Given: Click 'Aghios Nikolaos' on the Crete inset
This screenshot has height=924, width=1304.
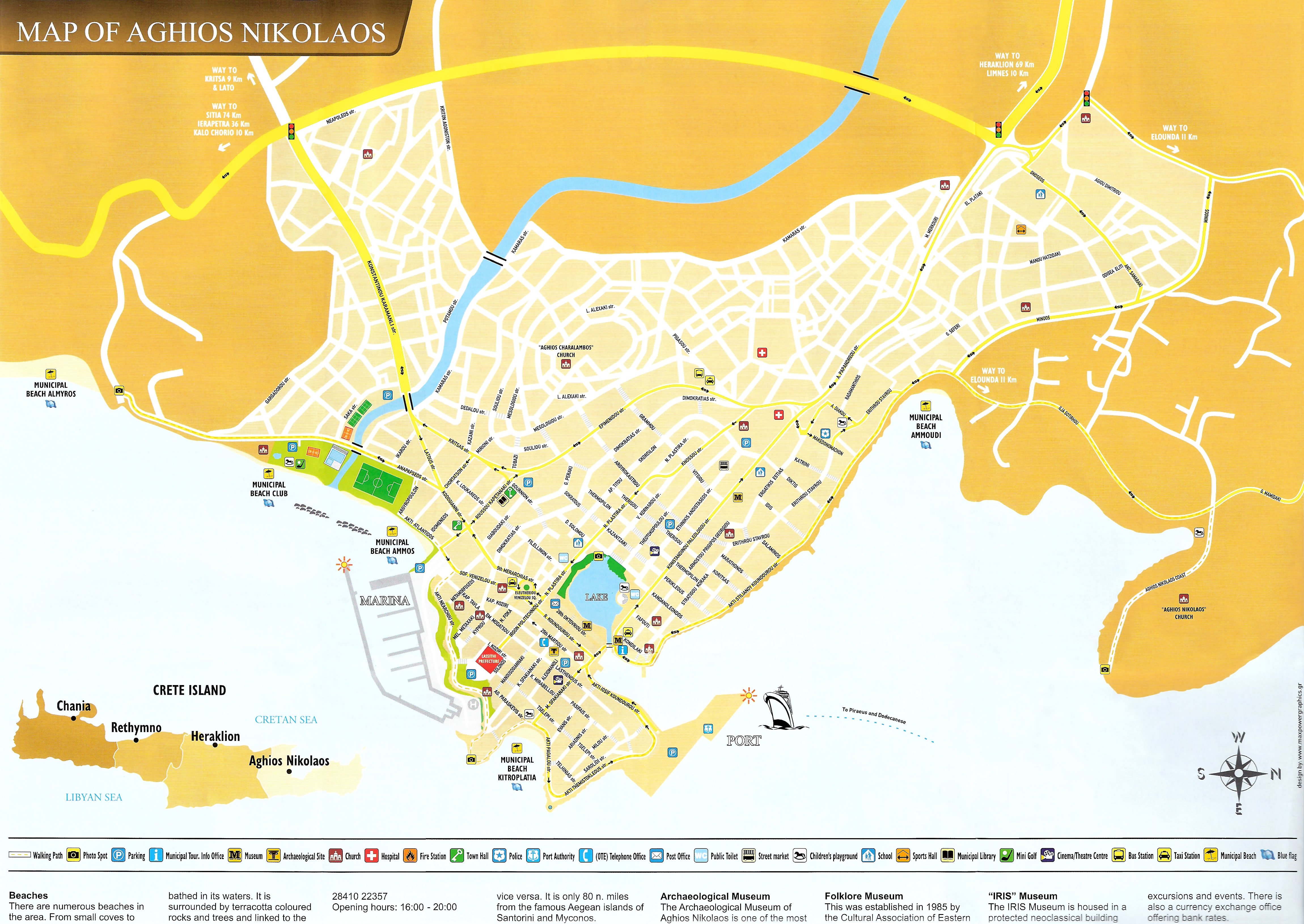Looking at the screenshot, I should [x=289, y=761].
